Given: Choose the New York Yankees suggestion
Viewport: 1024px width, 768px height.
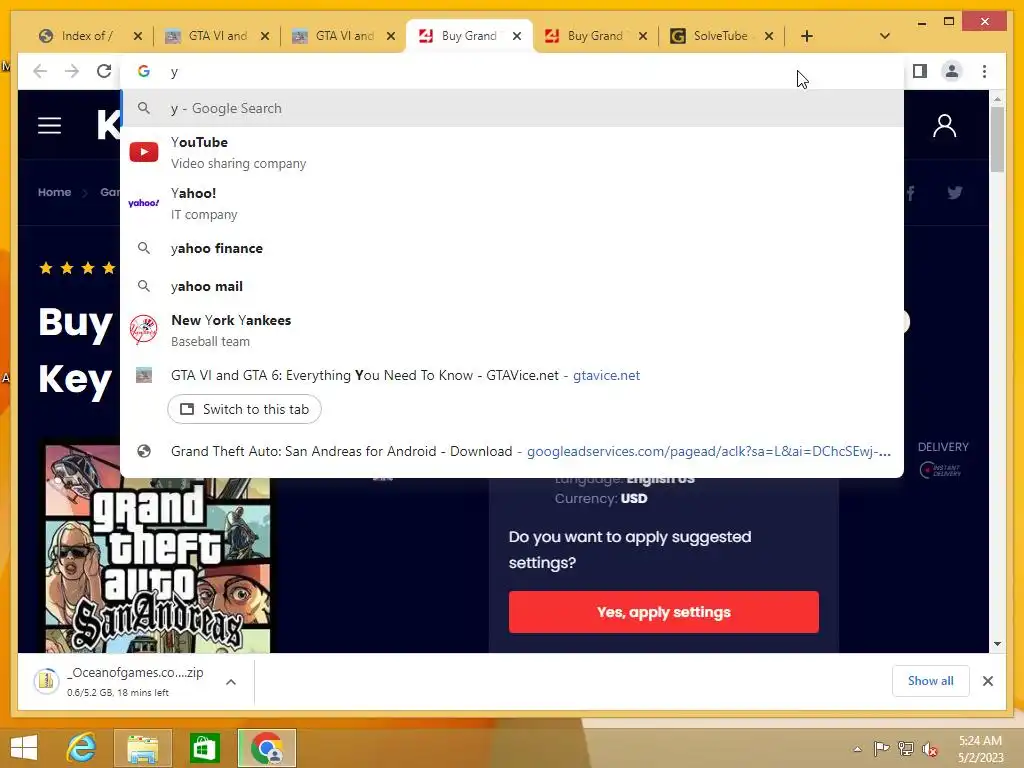Looking at the screenshot, I should (512, 330).
